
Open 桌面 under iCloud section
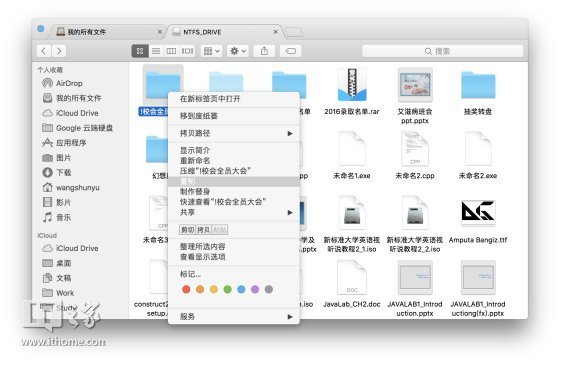point(57,263)
